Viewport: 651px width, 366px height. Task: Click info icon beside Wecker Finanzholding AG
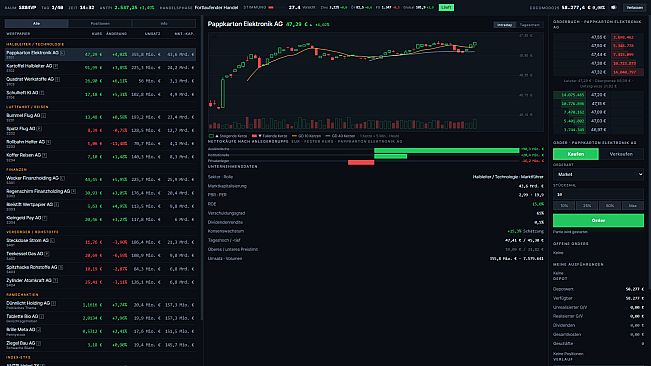pos(62,178)
